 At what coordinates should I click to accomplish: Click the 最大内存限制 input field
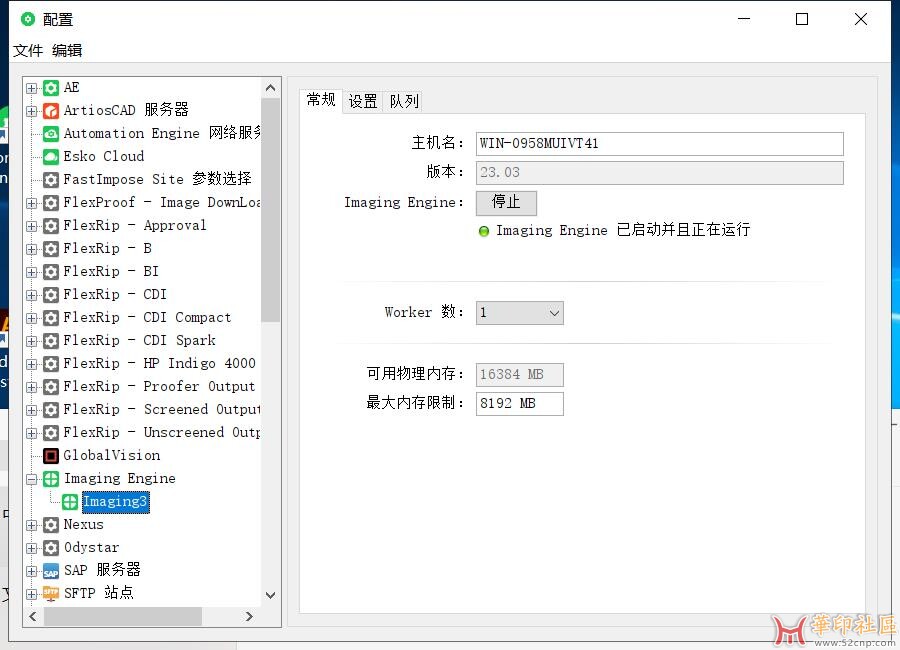pyautogui.click(x=519, y=404)
